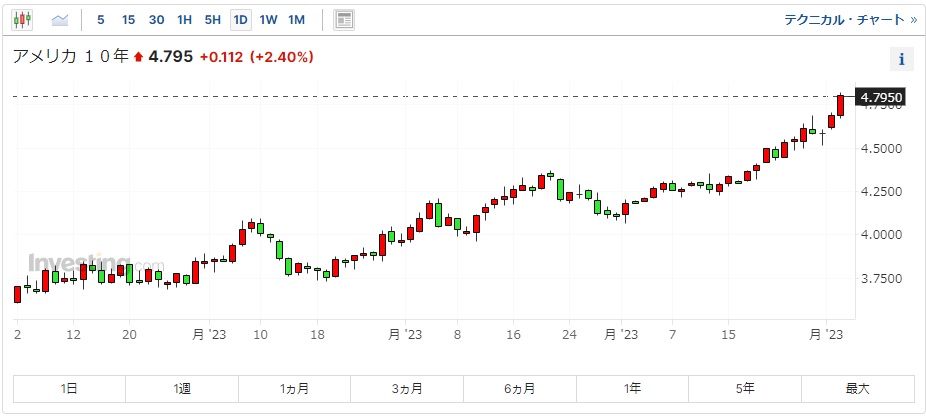The height and width of the screenshot is (419, 926).
Task: Choose the 5H interval
Action: click(x=213, y=20)
